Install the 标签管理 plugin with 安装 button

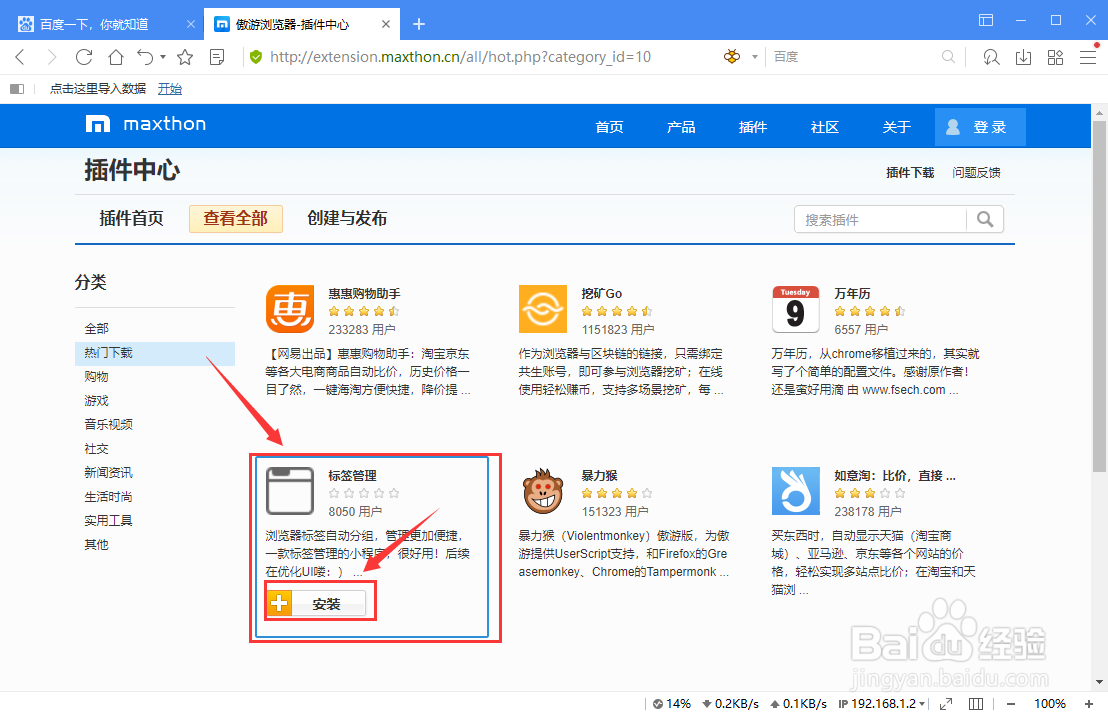(317, 604)
